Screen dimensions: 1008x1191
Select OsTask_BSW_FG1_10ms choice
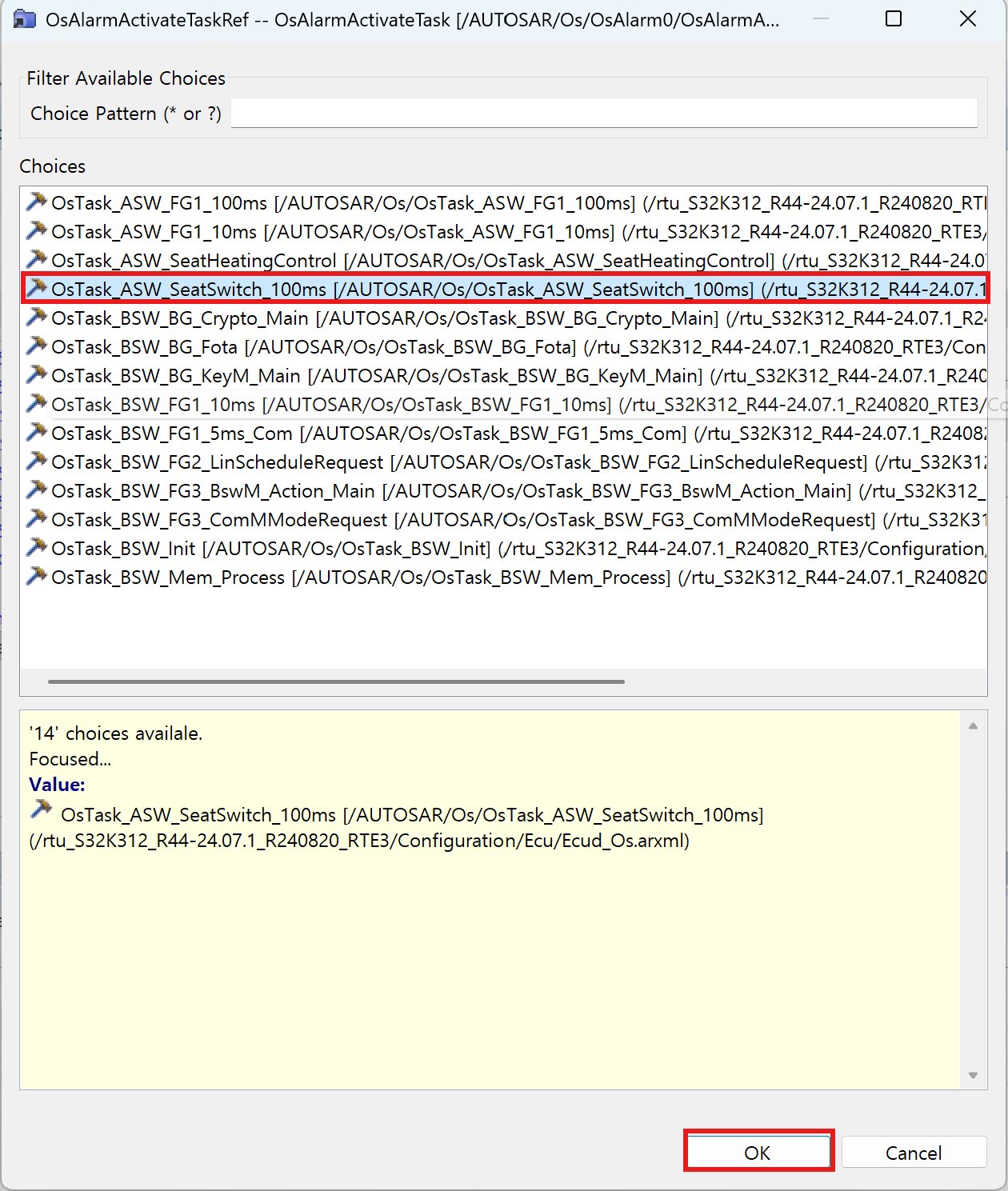[x=504, y=404]
